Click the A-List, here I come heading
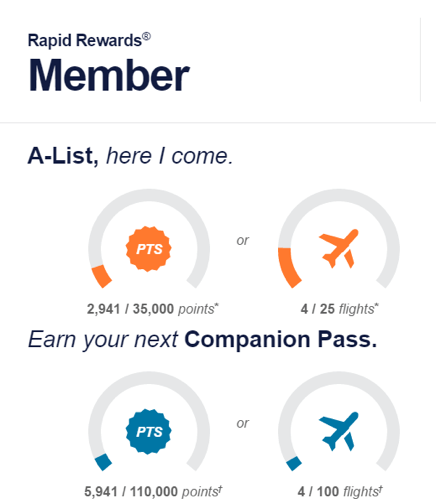This screenshot has width=436, height=504. (x=130, y=156)
